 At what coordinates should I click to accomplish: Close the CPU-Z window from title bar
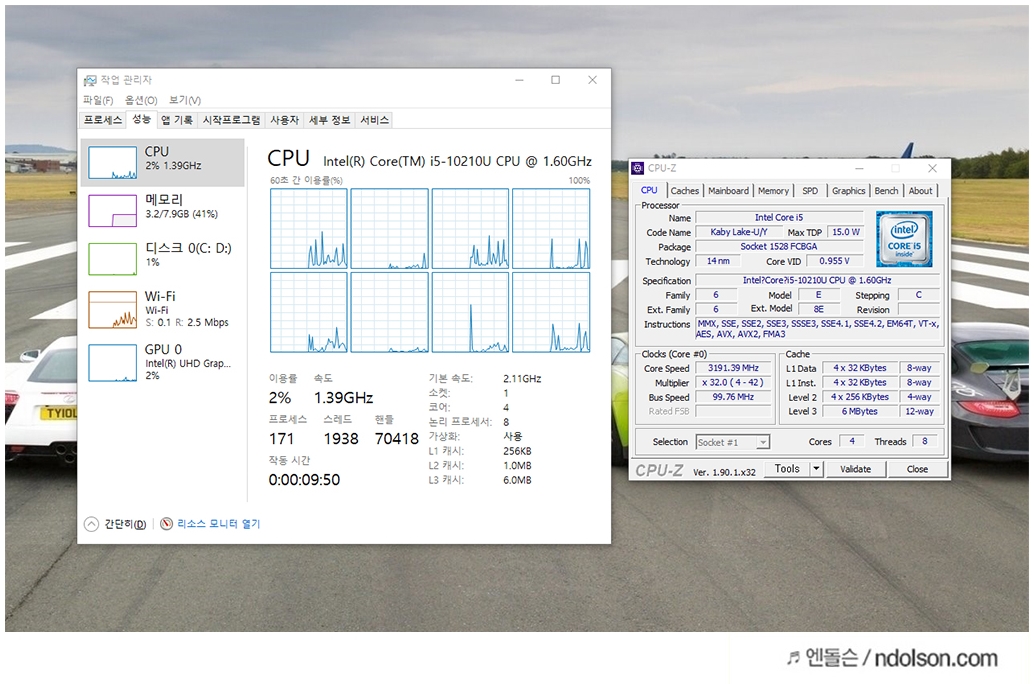932,168
